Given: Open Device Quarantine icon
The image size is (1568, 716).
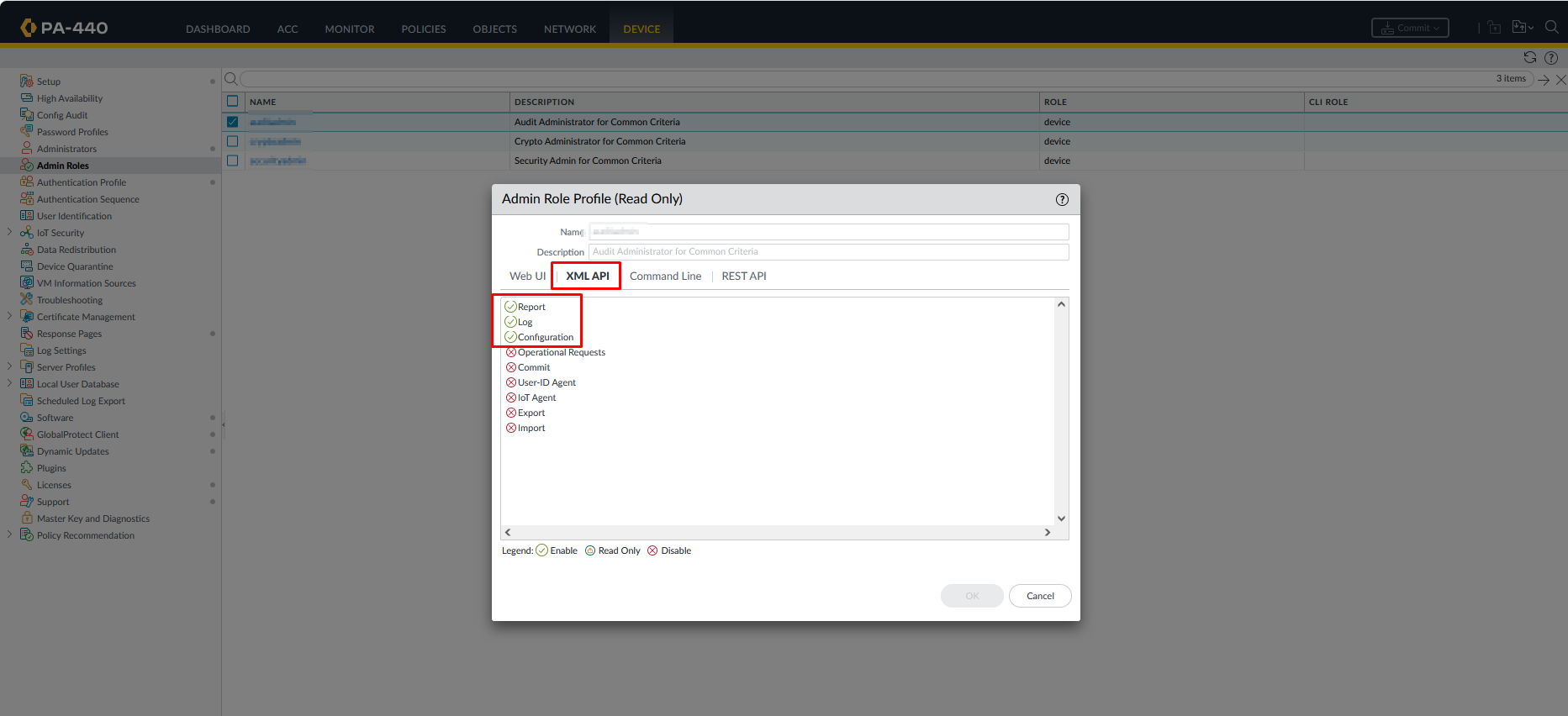Looking at the screenshot, I should point(27,266).
